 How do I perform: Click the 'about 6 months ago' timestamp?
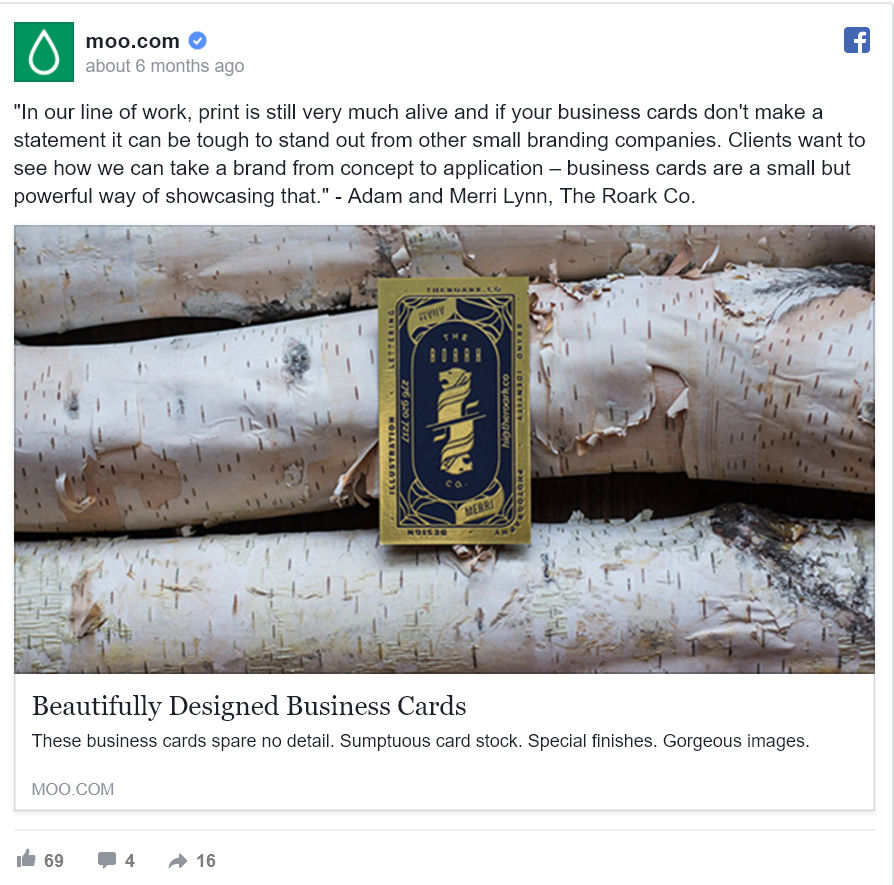[165, 66]
